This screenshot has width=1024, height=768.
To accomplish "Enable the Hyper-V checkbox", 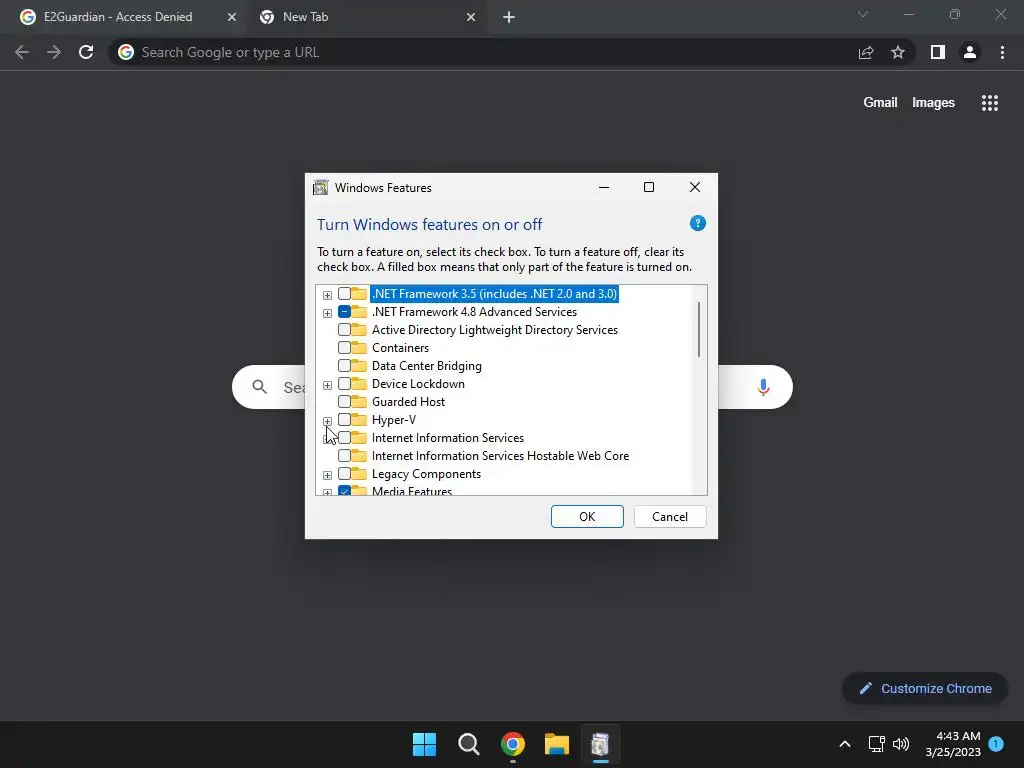I will 344,420.
